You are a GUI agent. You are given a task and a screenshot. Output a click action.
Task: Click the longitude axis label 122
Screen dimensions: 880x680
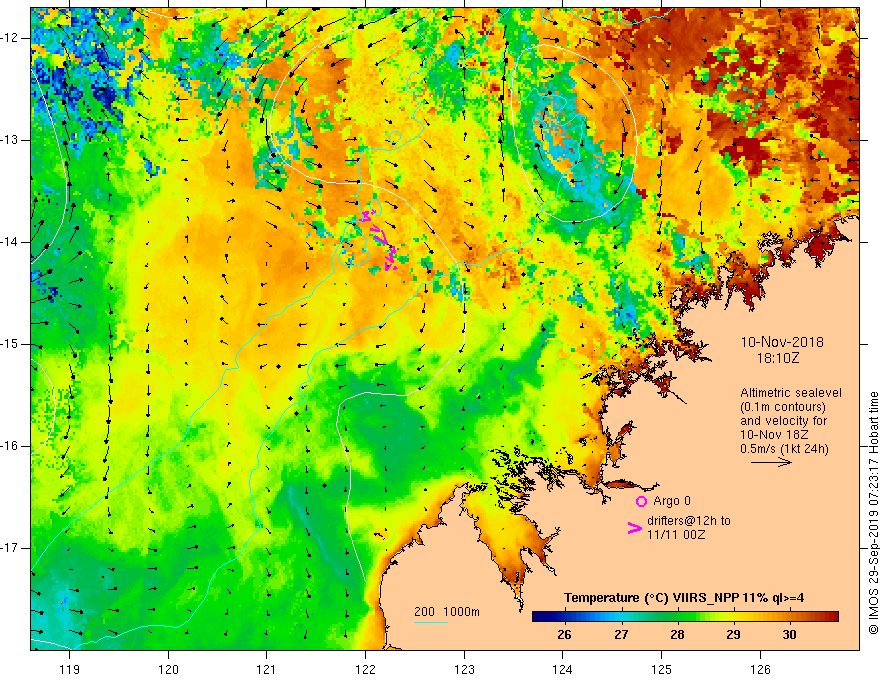click(x=365, y=669)
